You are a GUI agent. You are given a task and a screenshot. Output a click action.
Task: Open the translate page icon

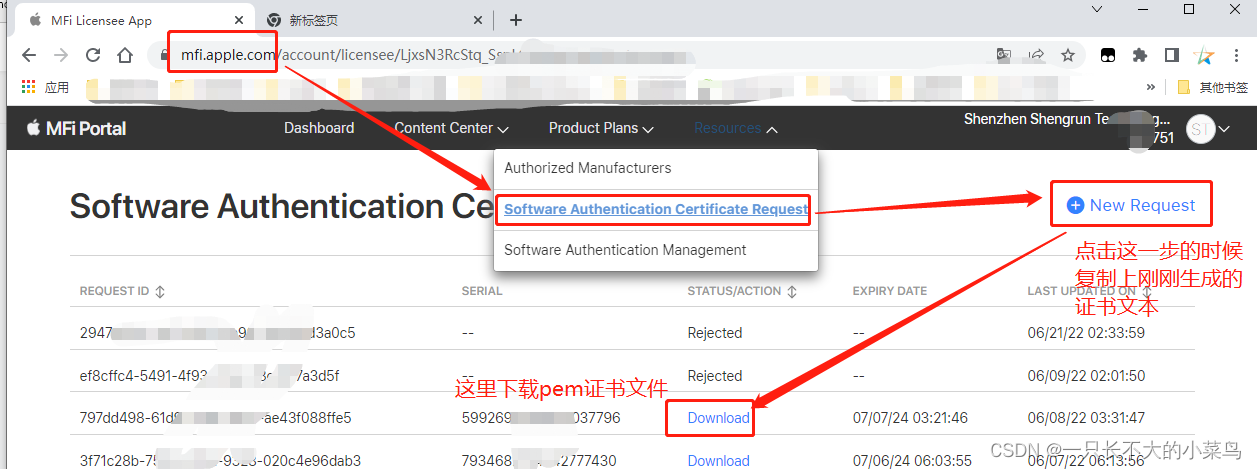pos(1003,55)
